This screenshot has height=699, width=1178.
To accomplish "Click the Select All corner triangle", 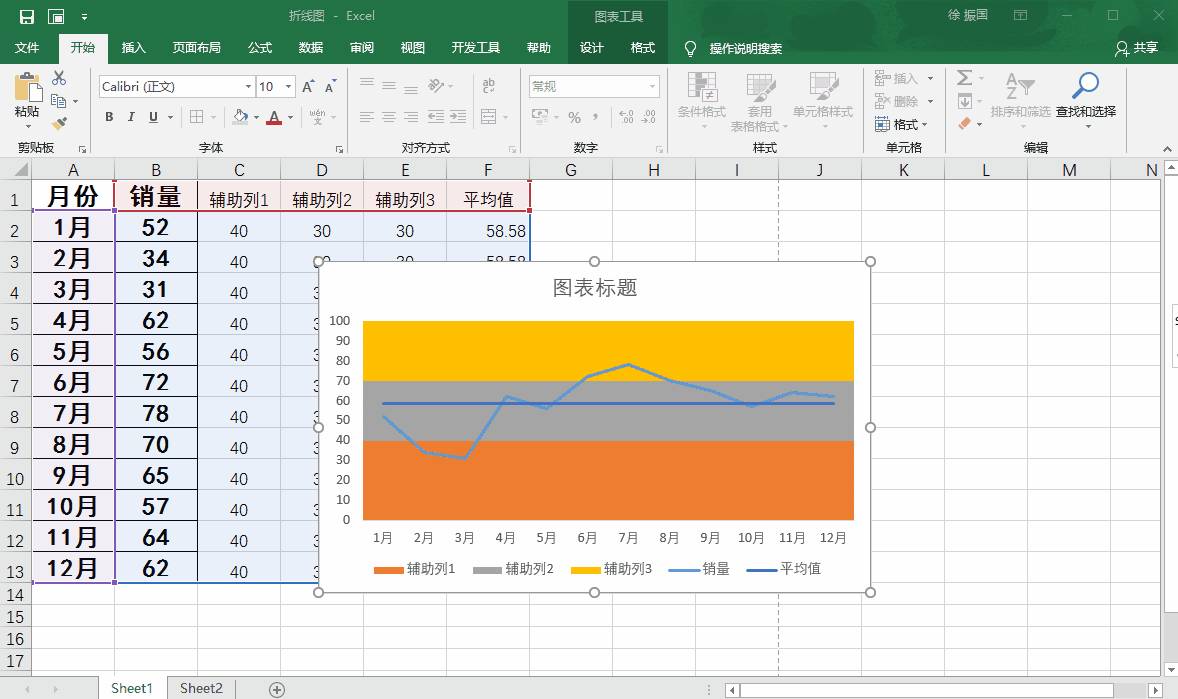I will [20, 170].
